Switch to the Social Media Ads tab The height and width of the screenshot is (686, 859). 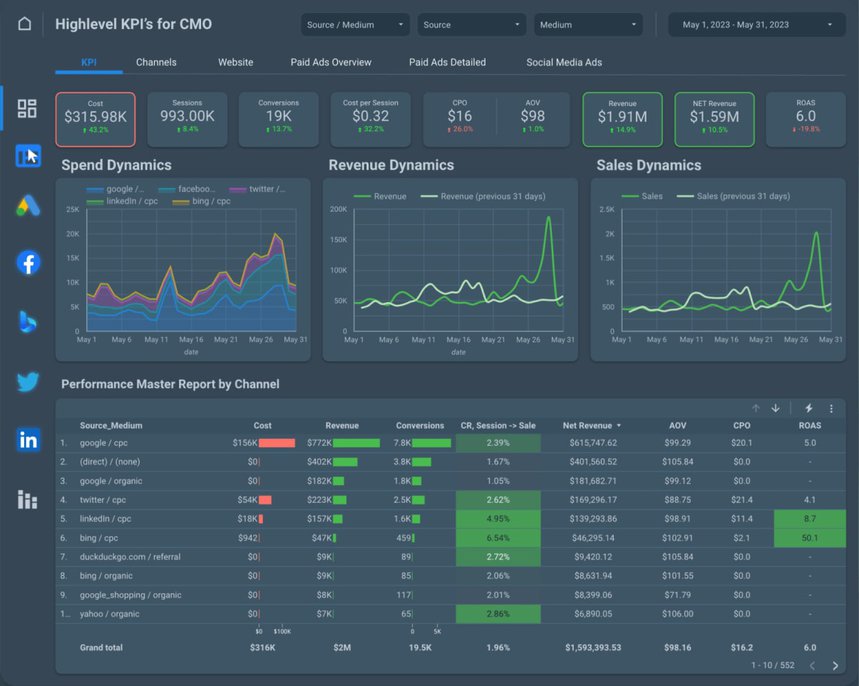tap(564, 62)
